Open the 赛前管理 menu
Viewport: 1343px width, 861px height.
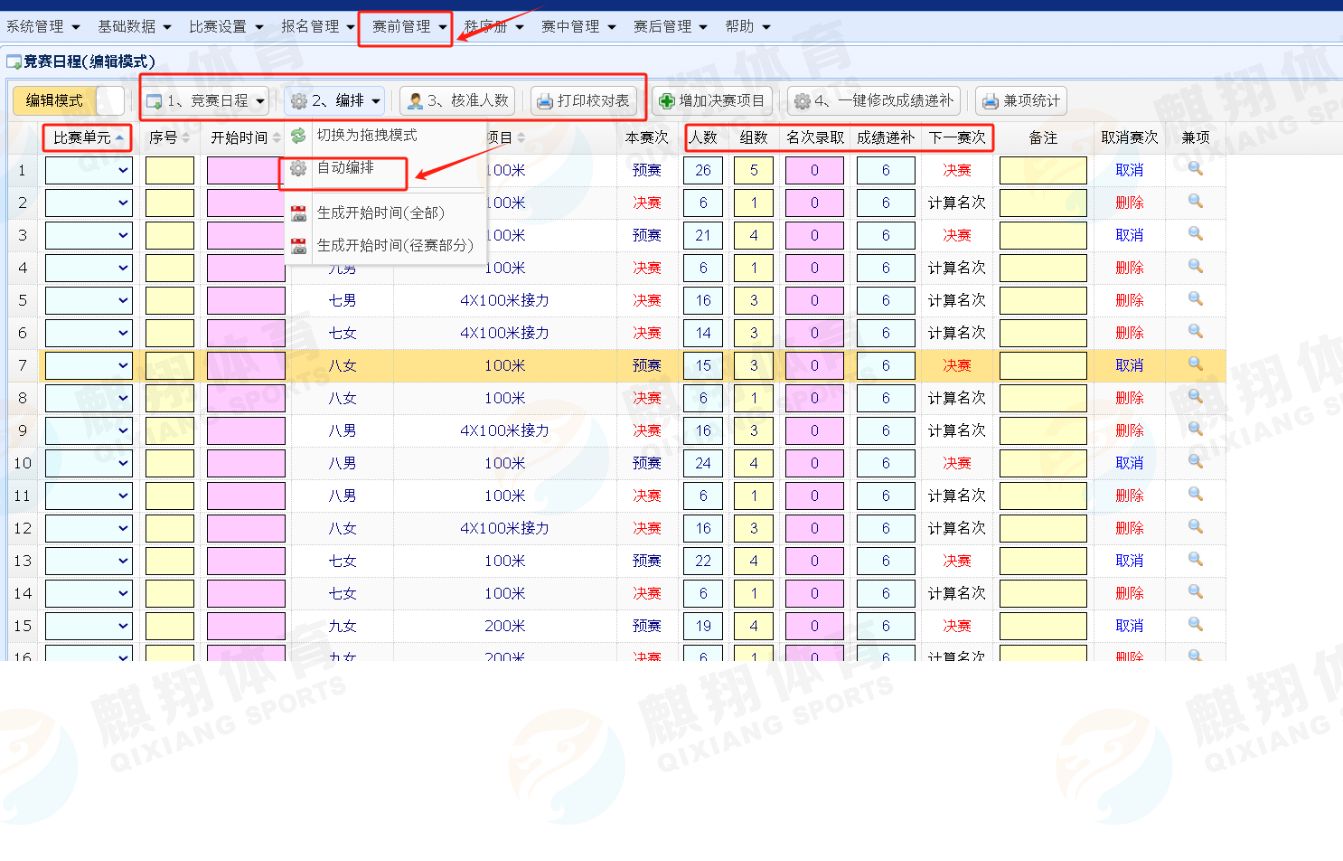click(407, 27)
